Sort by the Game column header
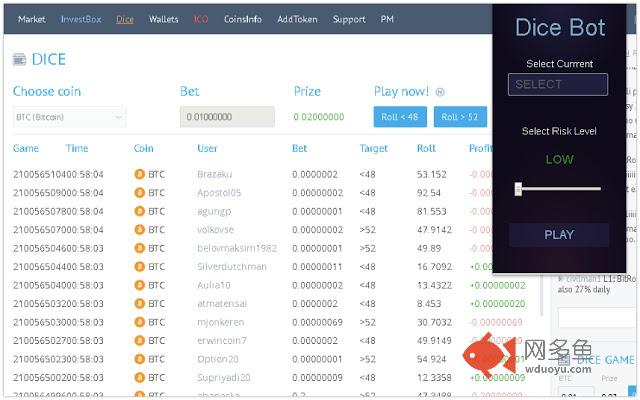The height and width of the screenshot is (400, 640). point(26,148)
